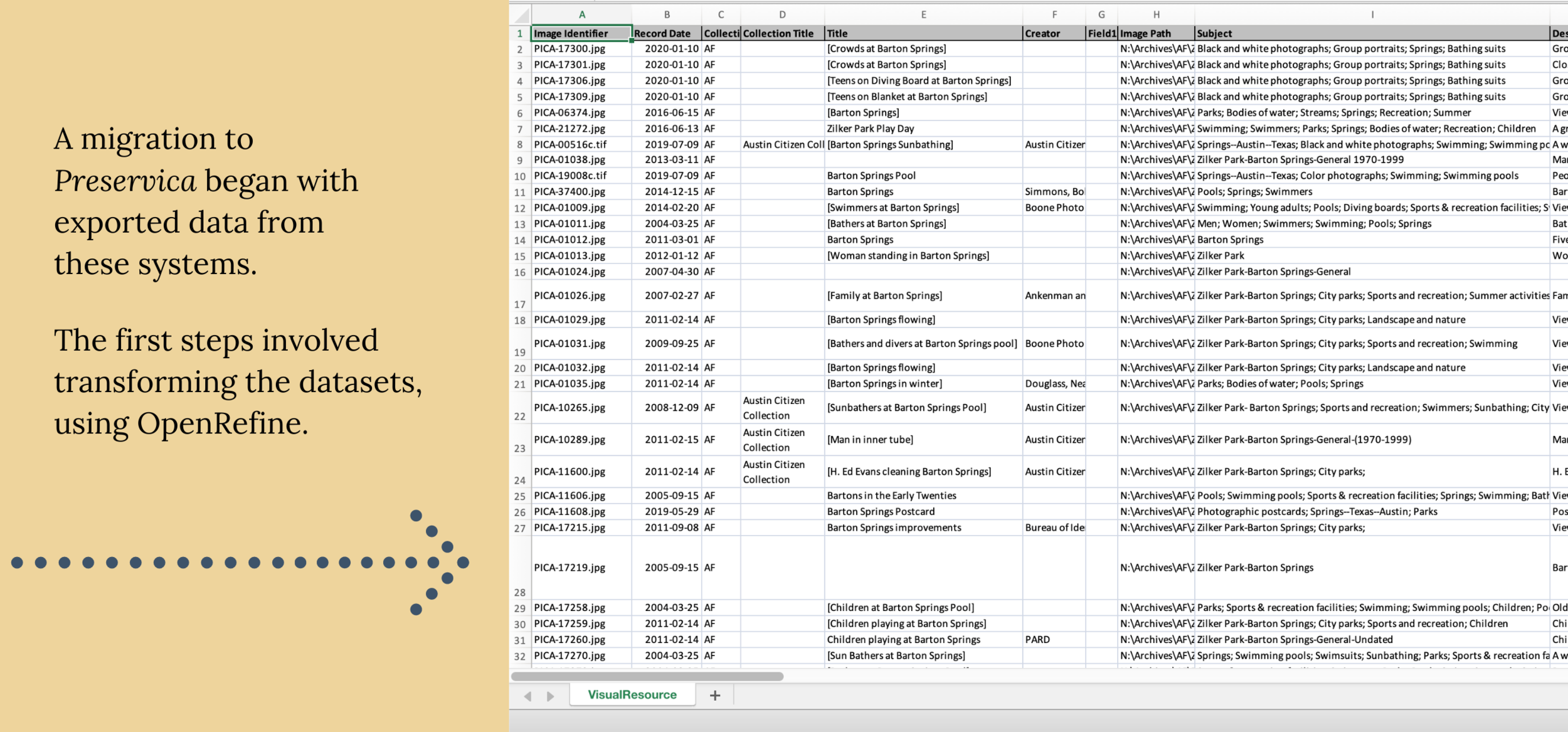This screenshot has height=732, width=1568.
Task: Click the 'Subject' header cell
Action: [x=1372, y=33]
